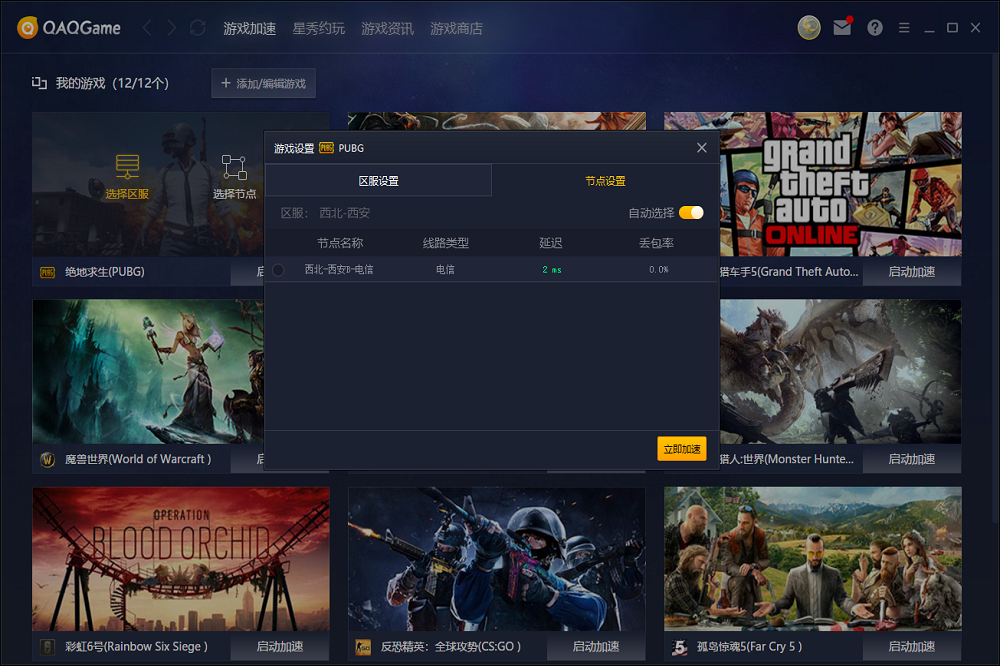Go forward with the right arrow
This screenshot has width=1000, height=666.
click(172, 27)
